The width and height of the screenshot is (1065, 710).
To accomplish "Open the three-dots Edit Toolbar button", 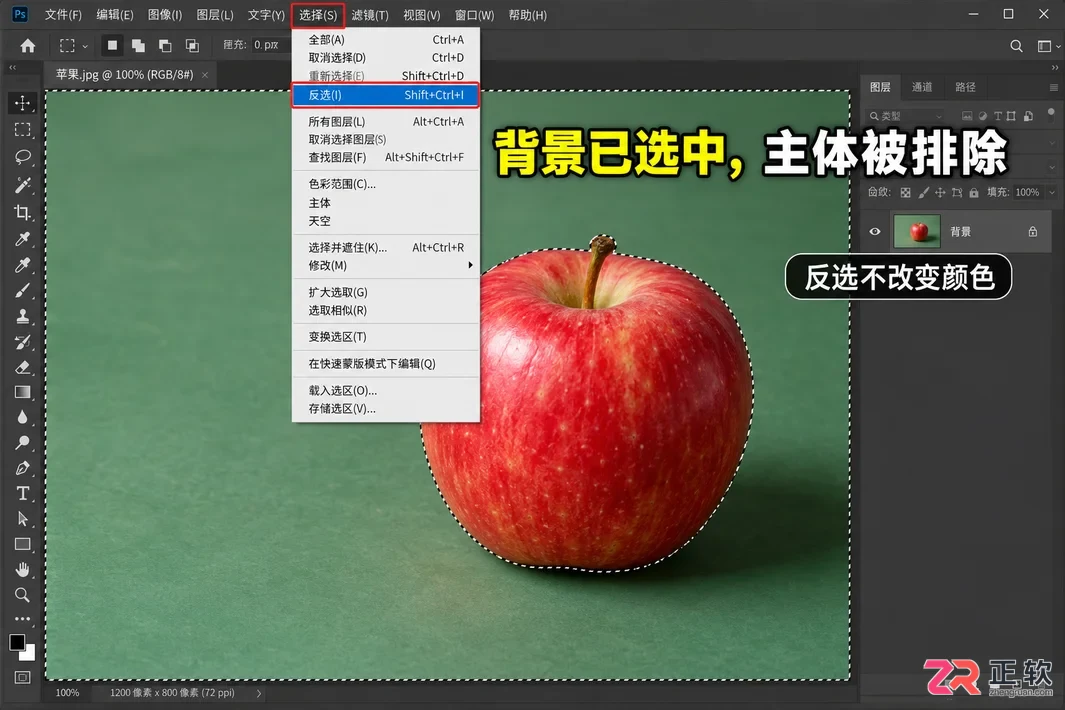I will 22,619.
